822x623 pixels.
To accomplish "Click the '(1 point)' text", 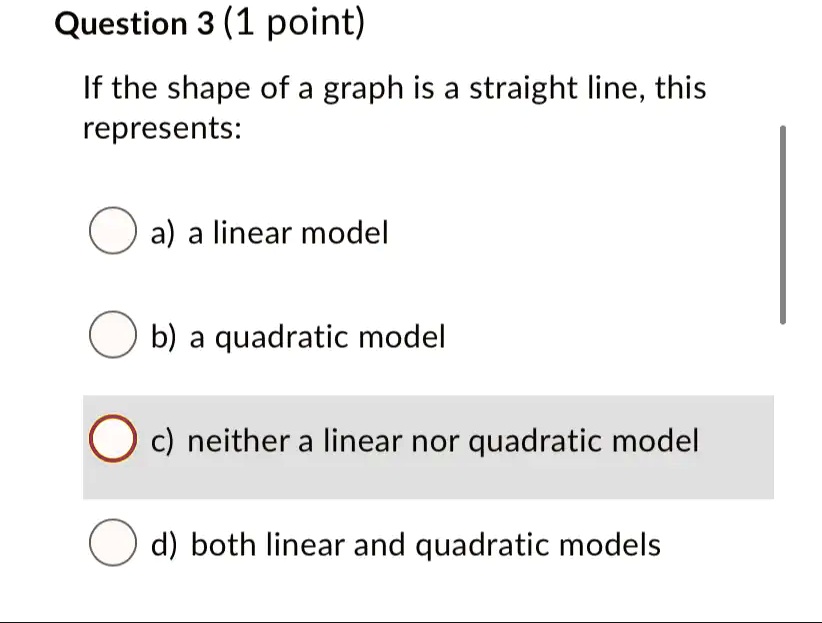I will [295, 23].
